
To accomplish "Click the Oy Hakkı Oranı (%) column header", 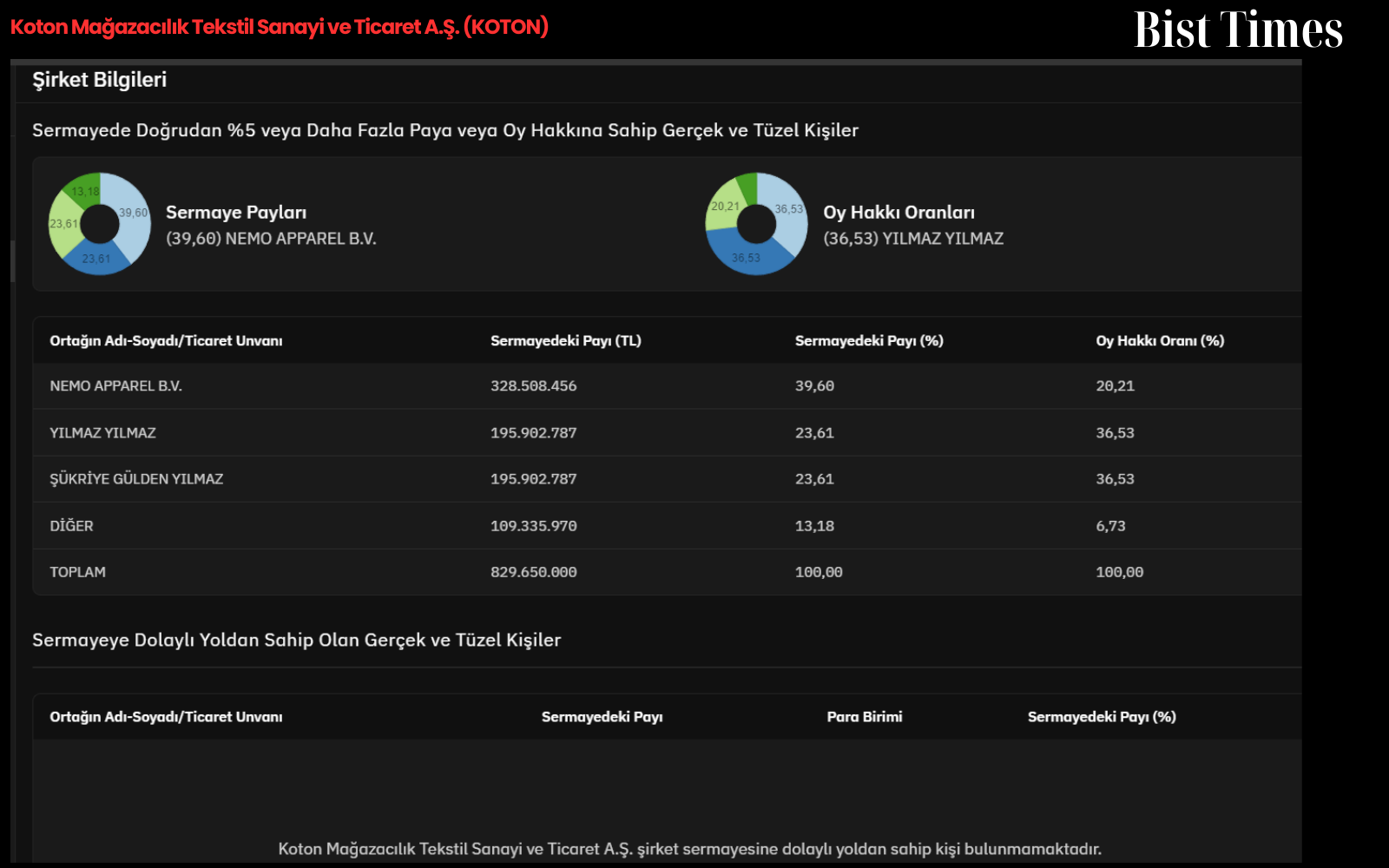I will pos(1160,341).
